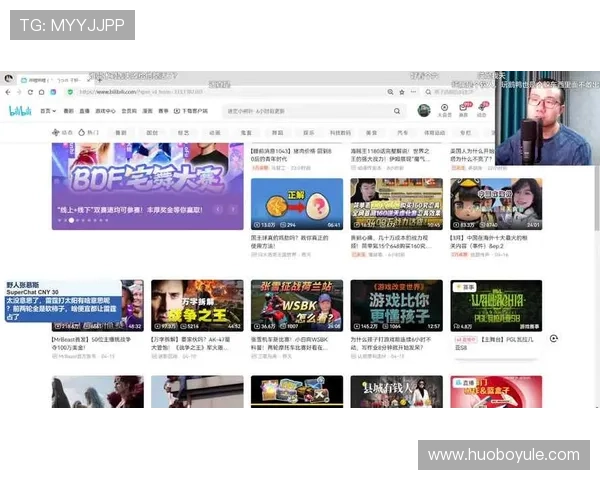Click the green security shield icon
The height and width of the screenshot is (480, 600).
click(70, 92)
